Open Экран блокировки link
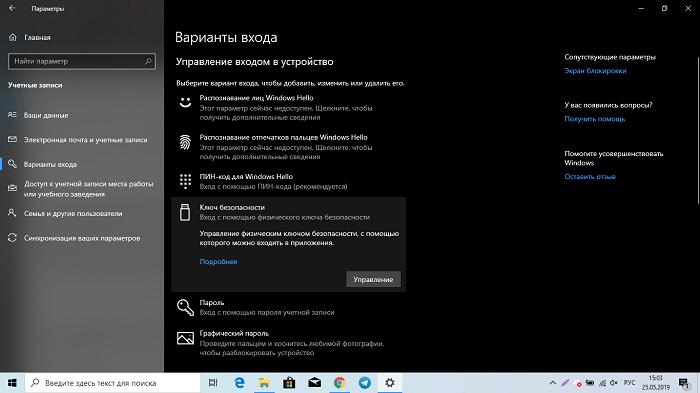The width and height of the screenshot is (700, 393). 595,71
